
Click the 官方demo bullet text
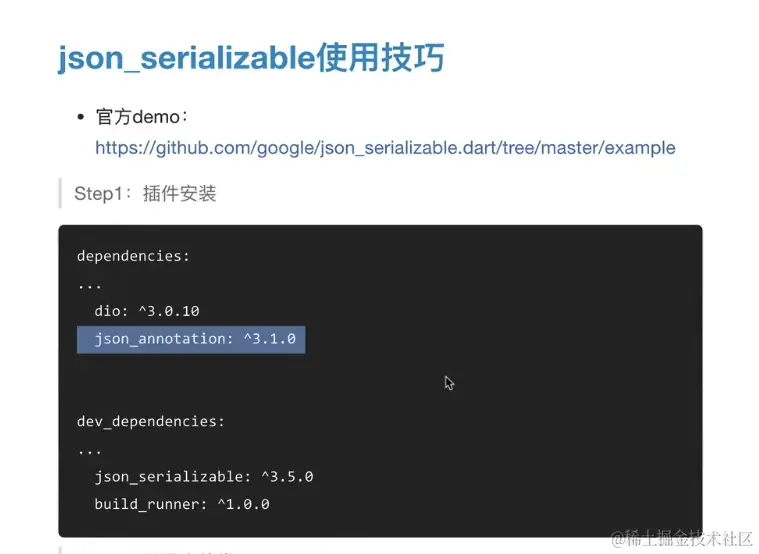[x=141, y=117]
